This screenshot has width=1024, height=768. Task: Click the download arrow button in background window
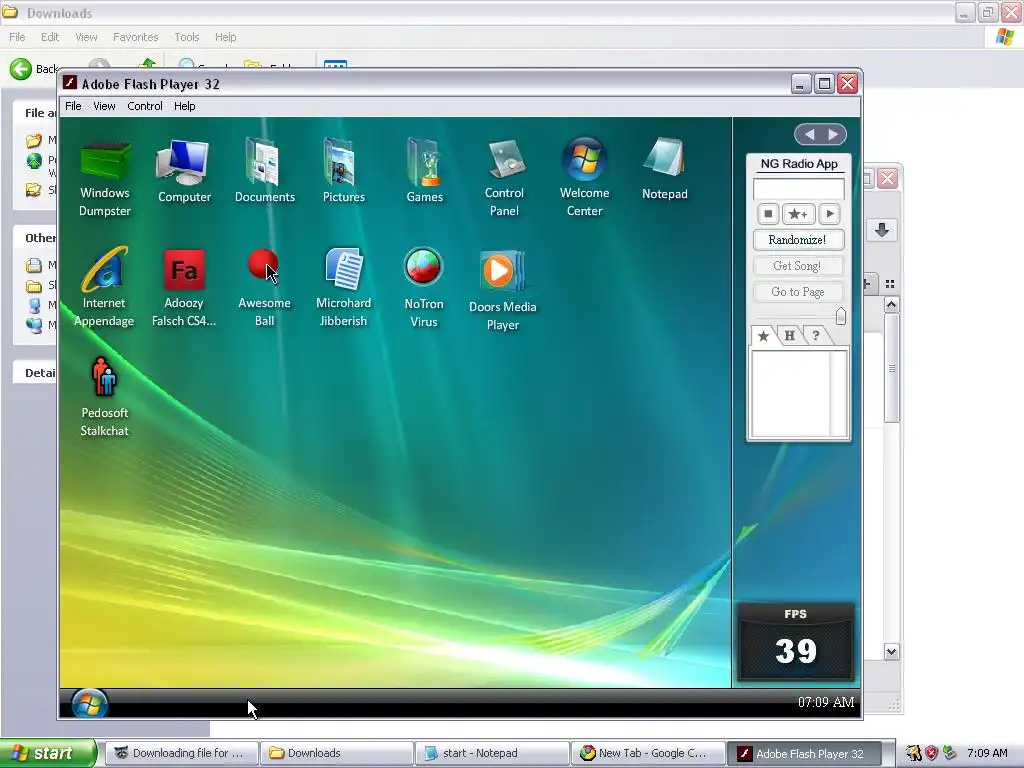point(882,230)
